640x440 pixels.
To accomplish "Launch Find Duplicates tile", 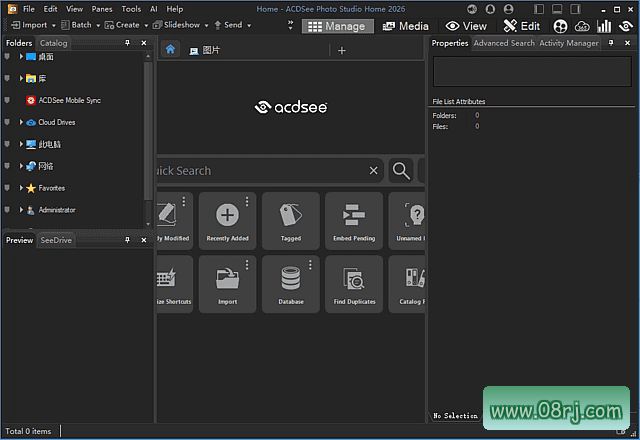I will 354,283.
